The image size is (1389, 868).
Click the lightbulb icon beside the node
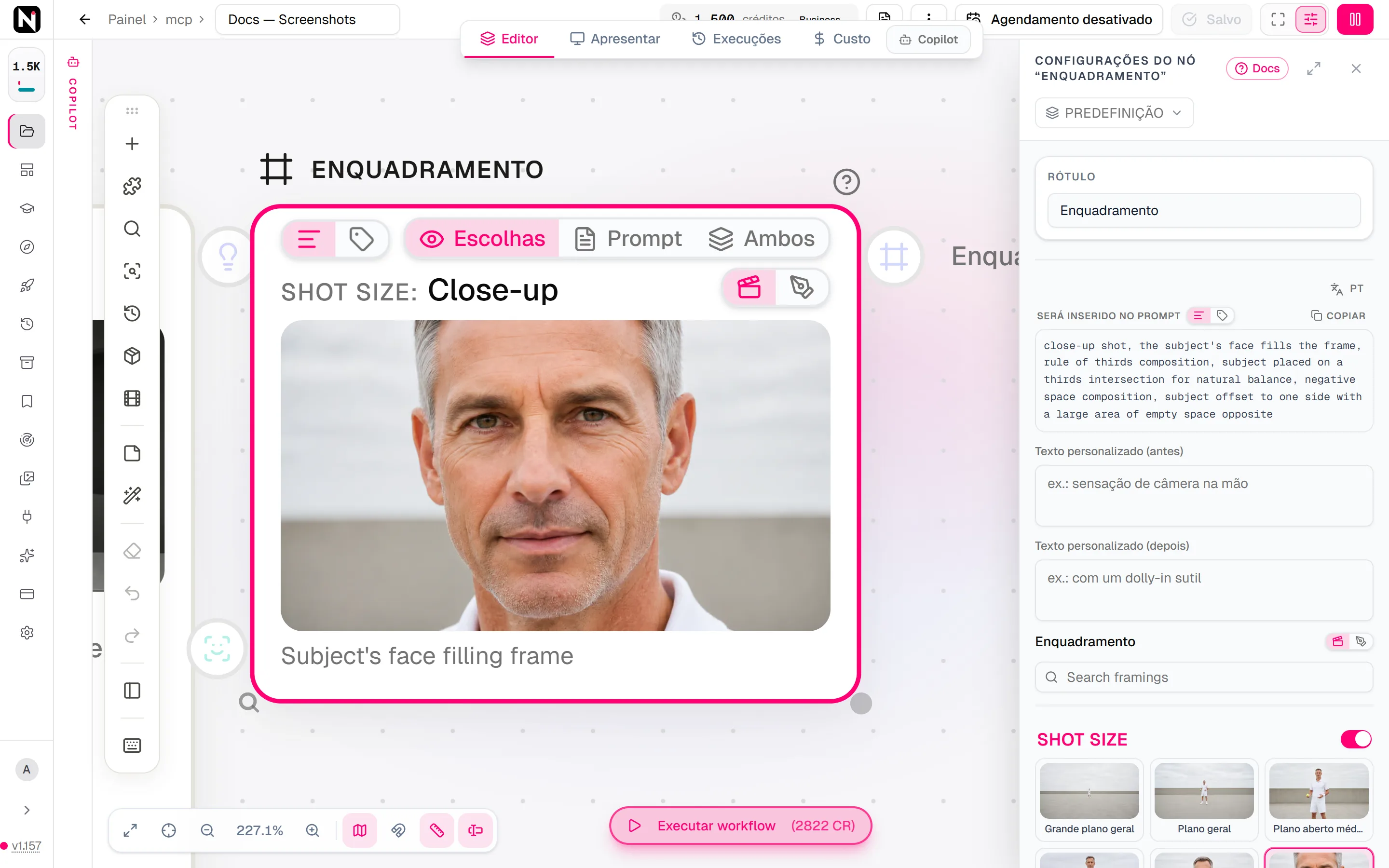pyautogui.click(x=229, y=256)
